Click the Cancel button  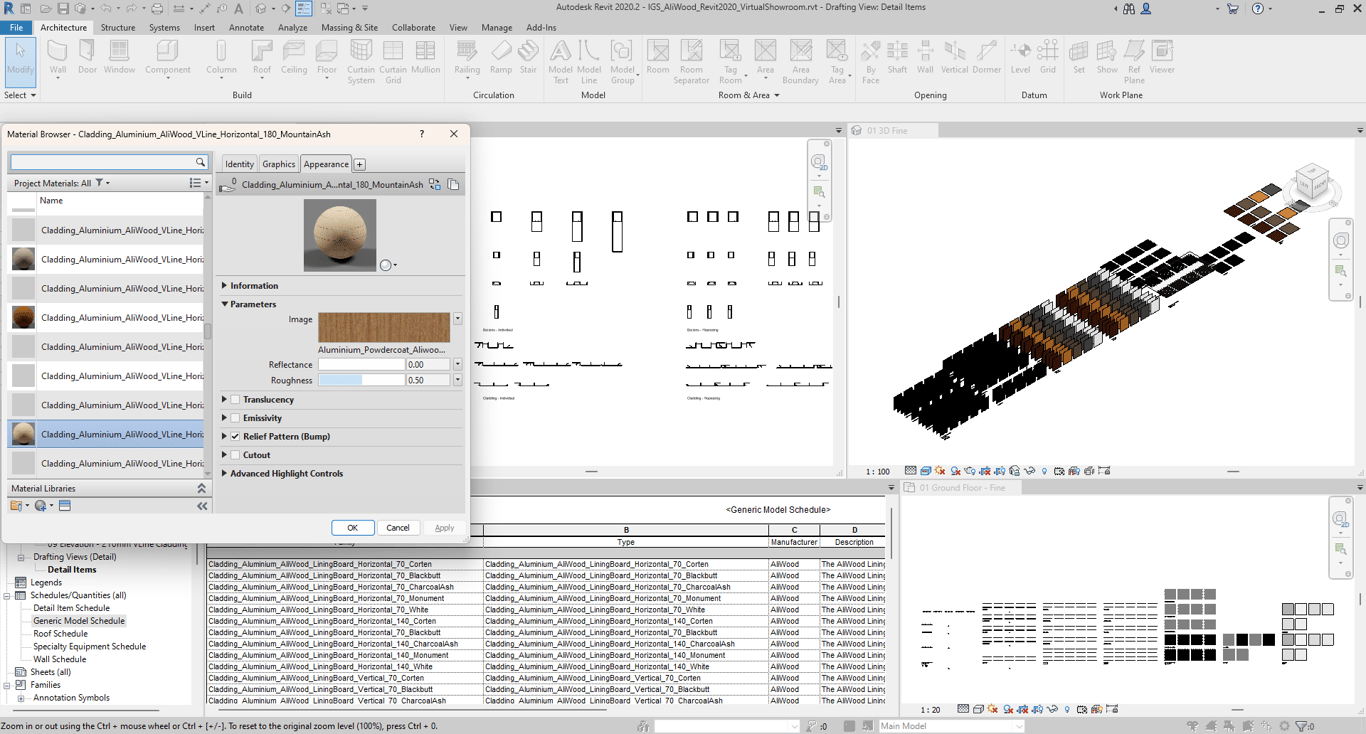(398, 528)
